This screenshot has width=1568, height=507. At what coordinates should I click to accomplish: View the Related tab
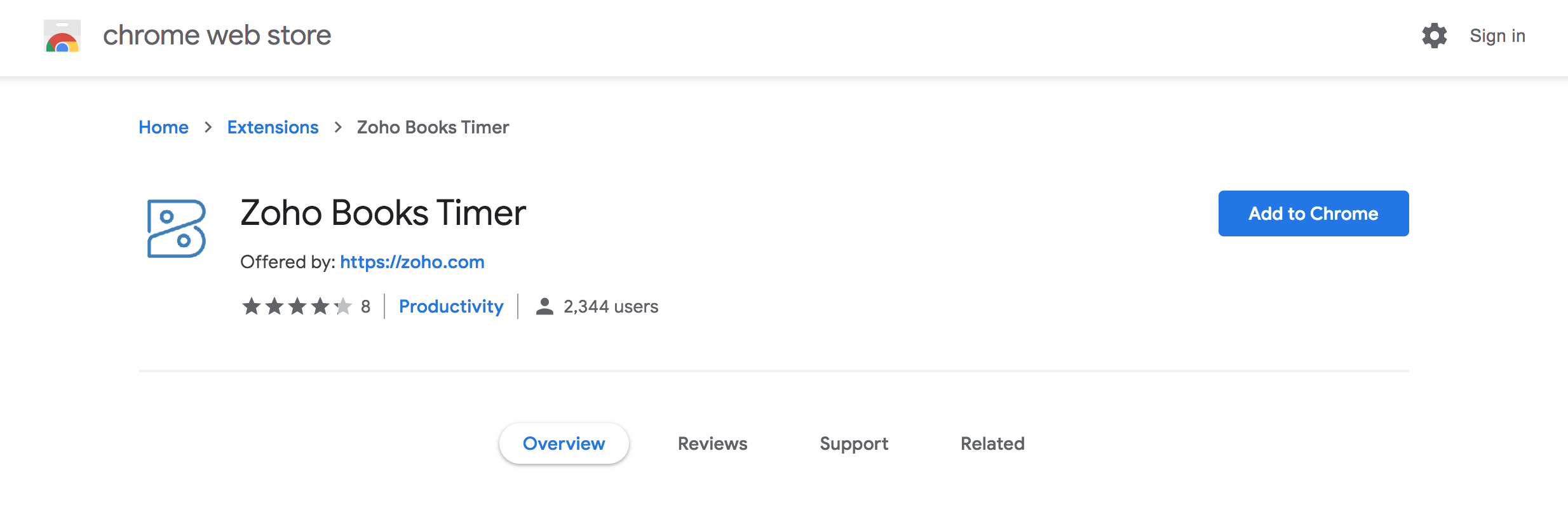pyautogui.click(x=992, y=443)
